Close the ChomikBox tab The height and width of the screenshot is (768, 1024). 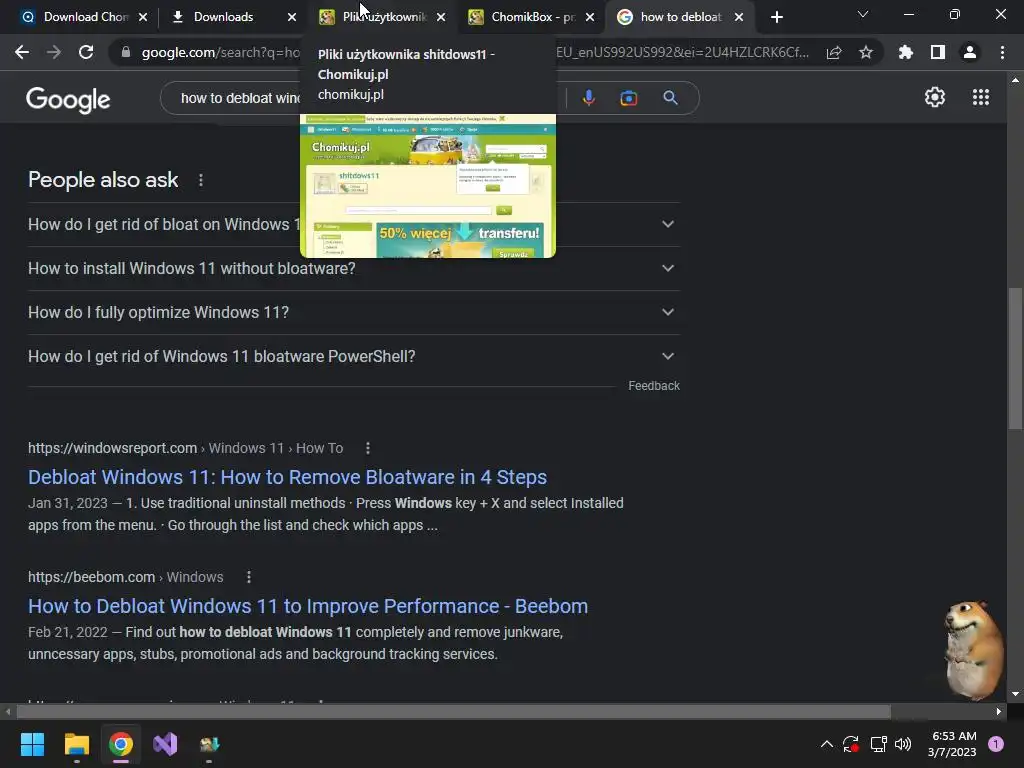[x=590, y=17]
